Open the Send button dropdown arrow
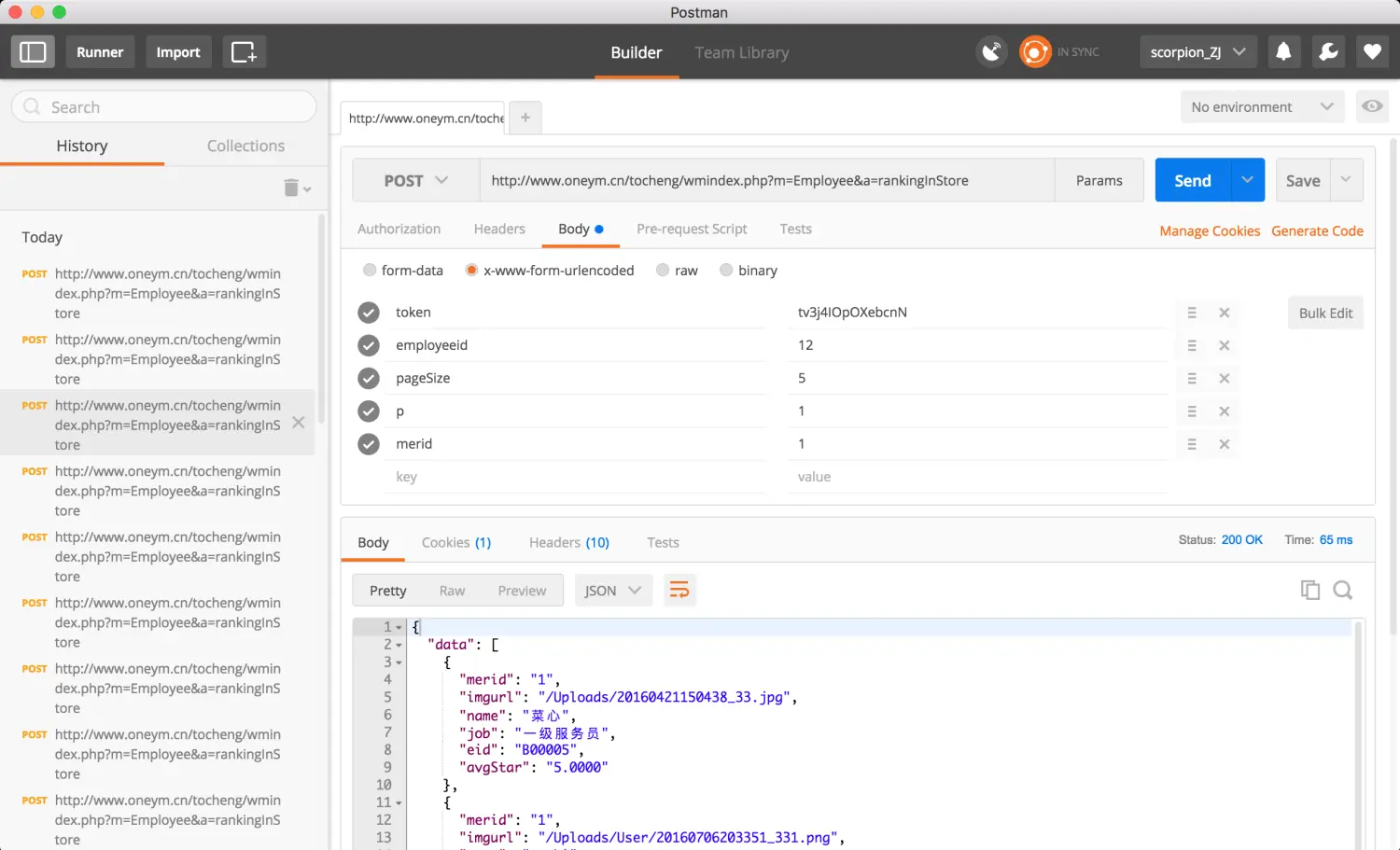The width and height of the screenshot is (1400, 850). click(1248, 180)
